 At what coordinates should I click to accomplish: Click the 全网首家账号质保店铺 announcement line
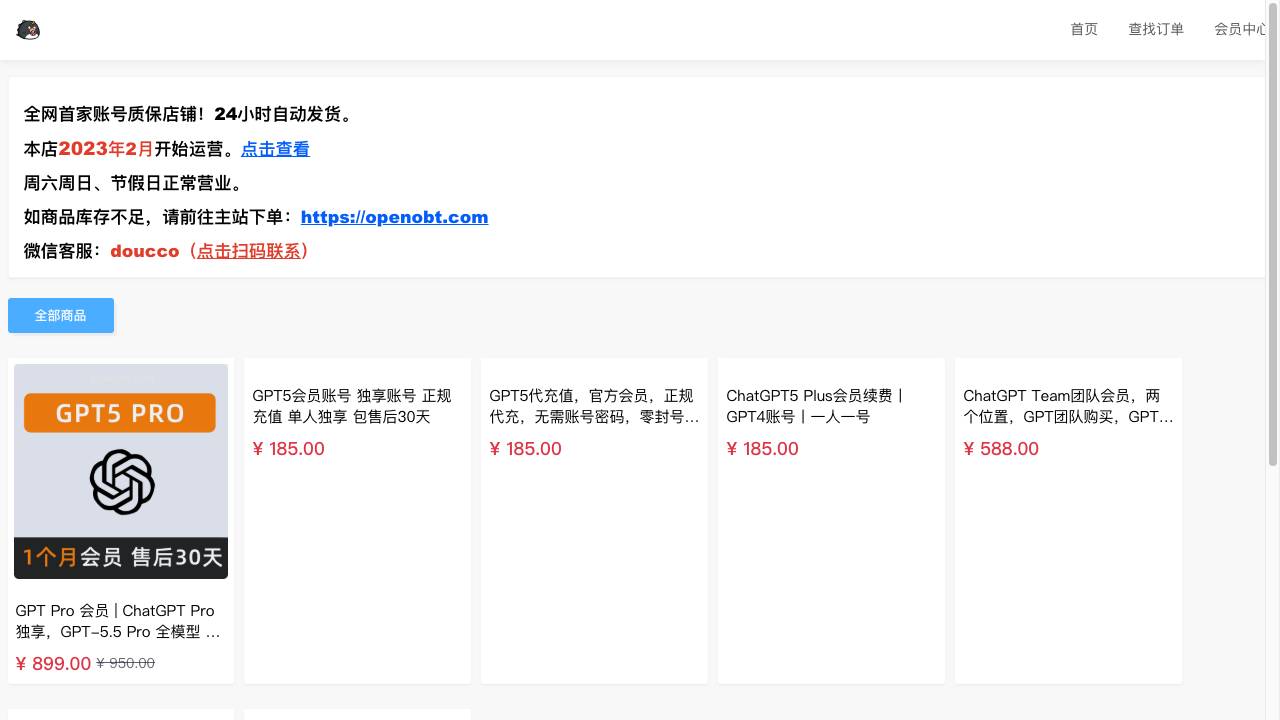pos(189,115)
